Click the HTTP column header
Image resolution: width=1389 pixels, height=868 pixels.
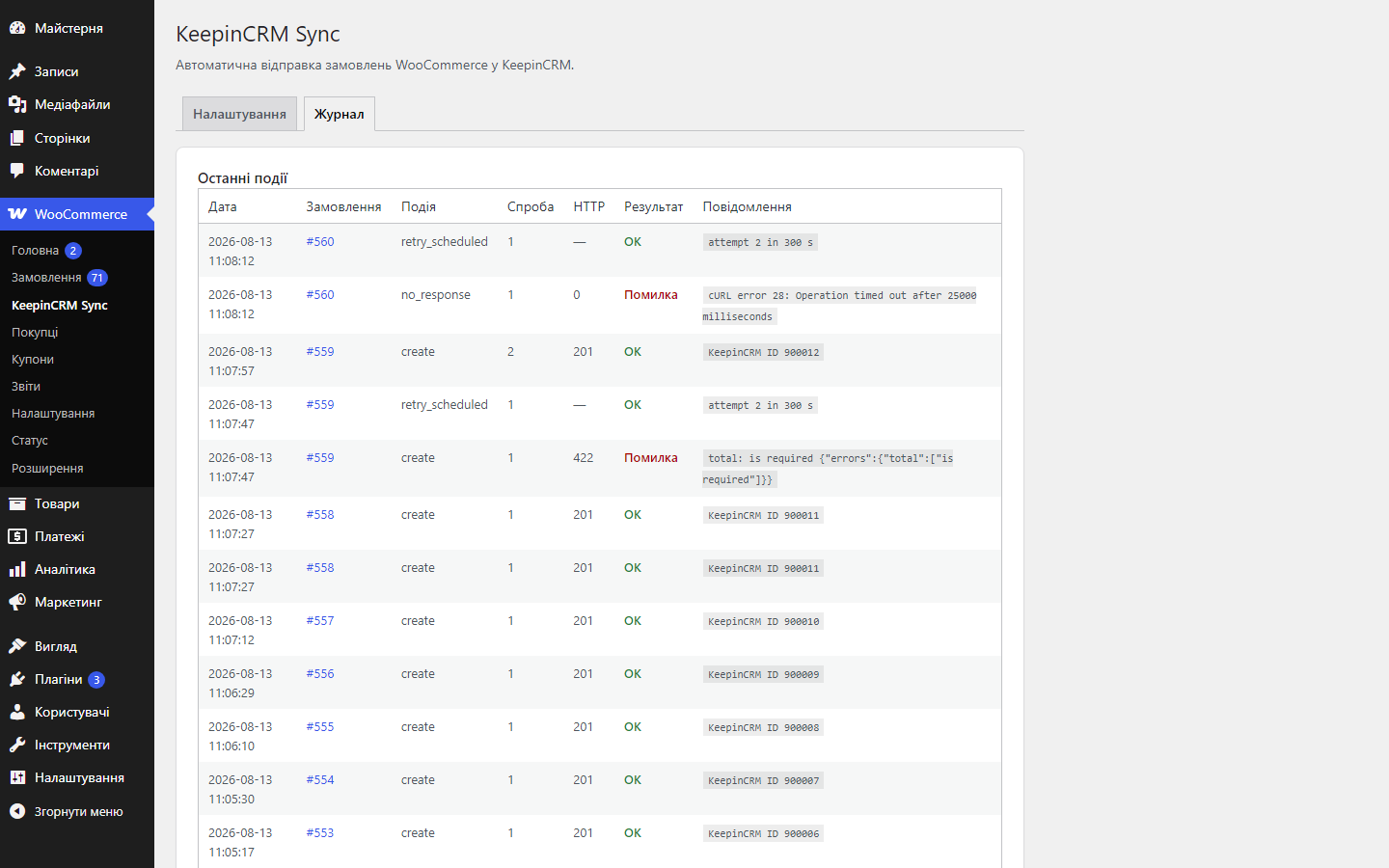click(589, 206)
